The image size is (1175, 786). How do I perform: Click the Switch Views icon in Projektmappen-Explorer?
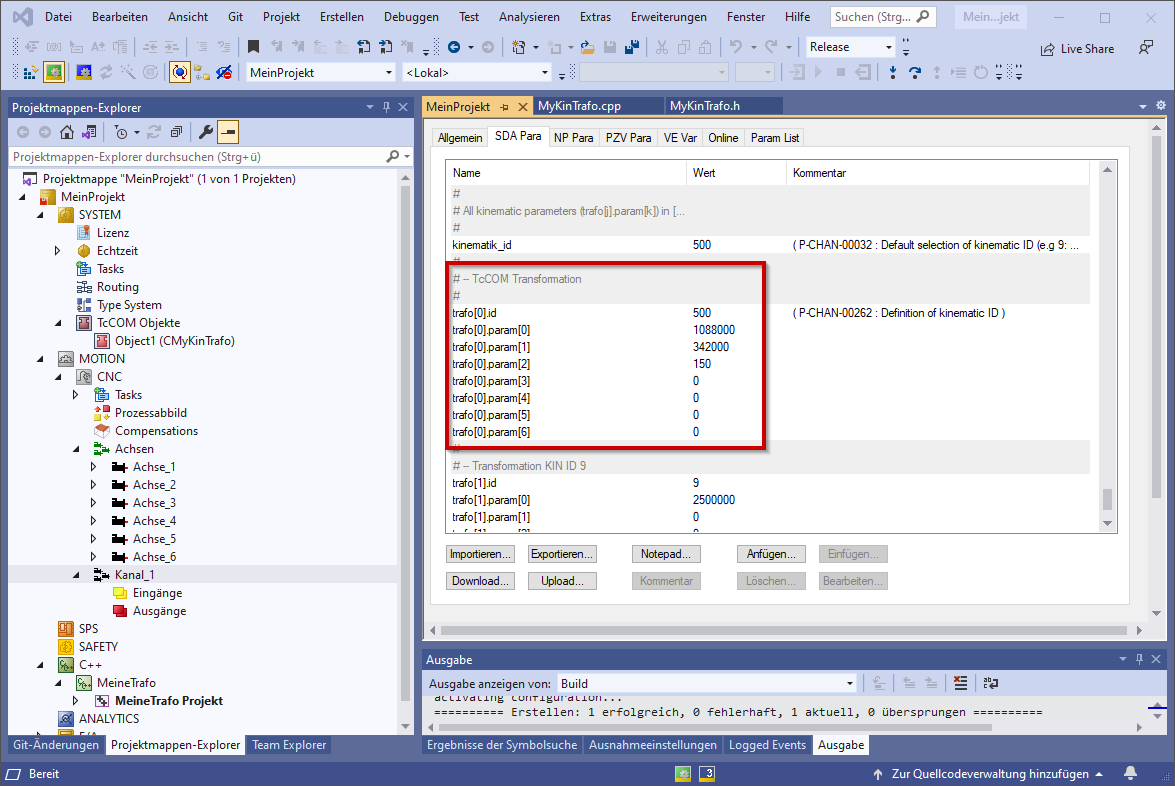(x=89, y=133)
